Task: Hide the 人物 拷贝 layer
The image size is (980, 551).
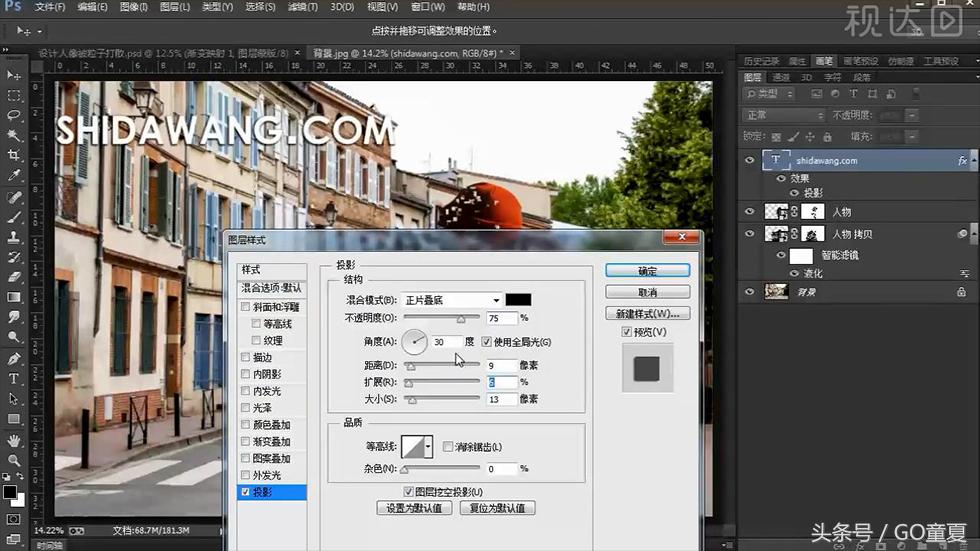Action: pyautogui.click(x=749, y=234)
